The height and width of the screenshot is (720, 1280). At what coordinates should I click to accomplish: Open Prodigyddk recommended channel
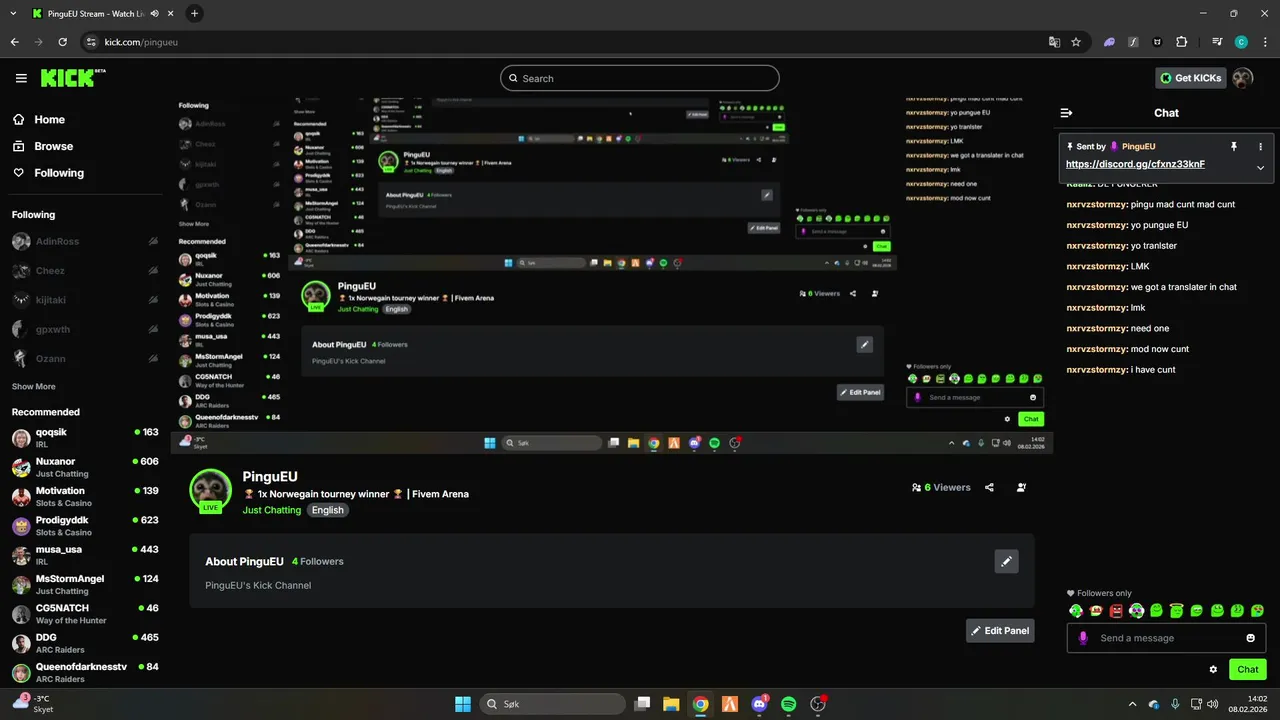click(x=84, y=526)
